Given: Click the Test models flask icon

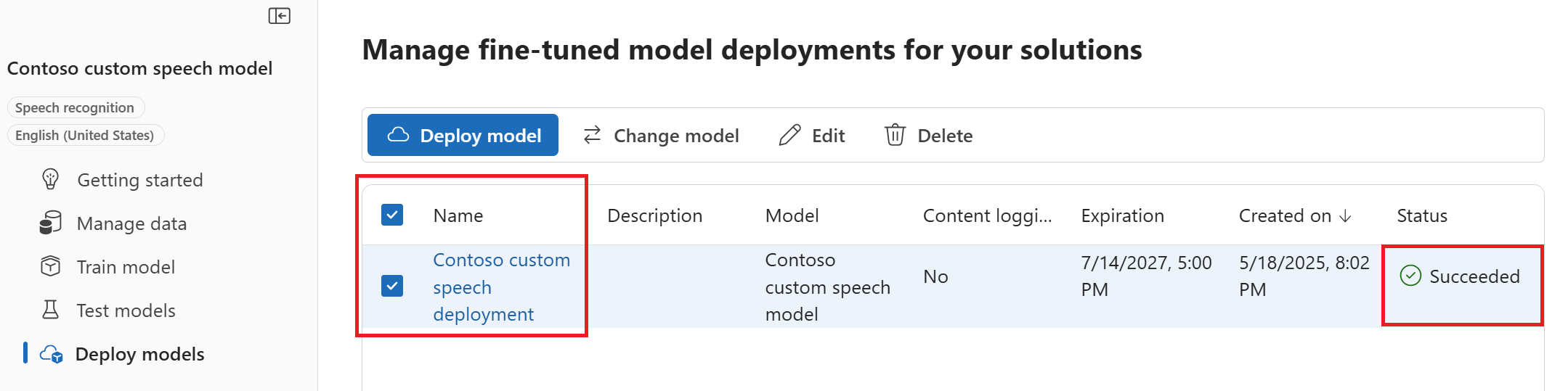Looking at the screenshot, I should [50, 310].
